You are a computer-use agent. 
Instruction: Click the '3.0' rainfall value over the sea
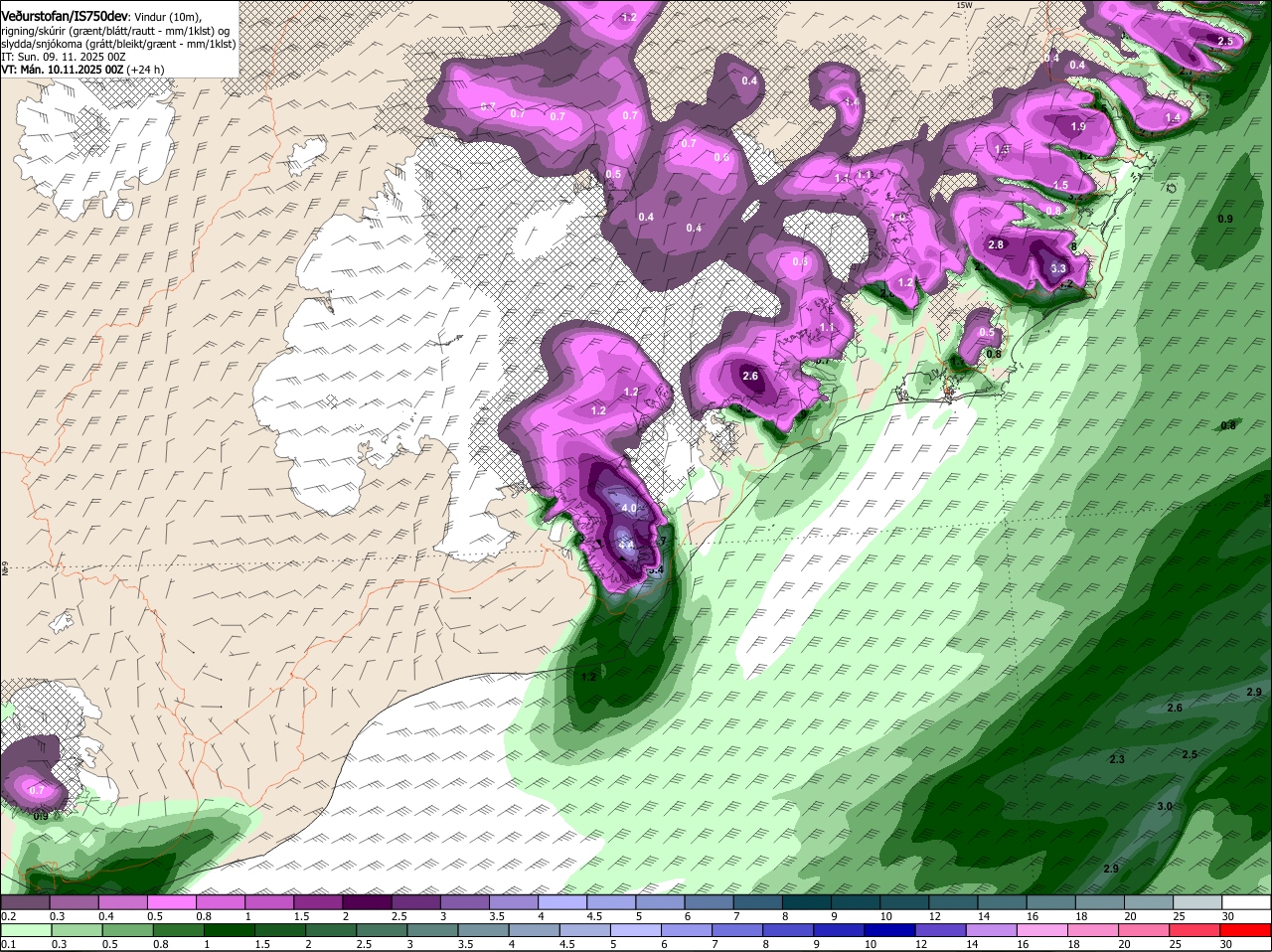tap(1166, 806)
